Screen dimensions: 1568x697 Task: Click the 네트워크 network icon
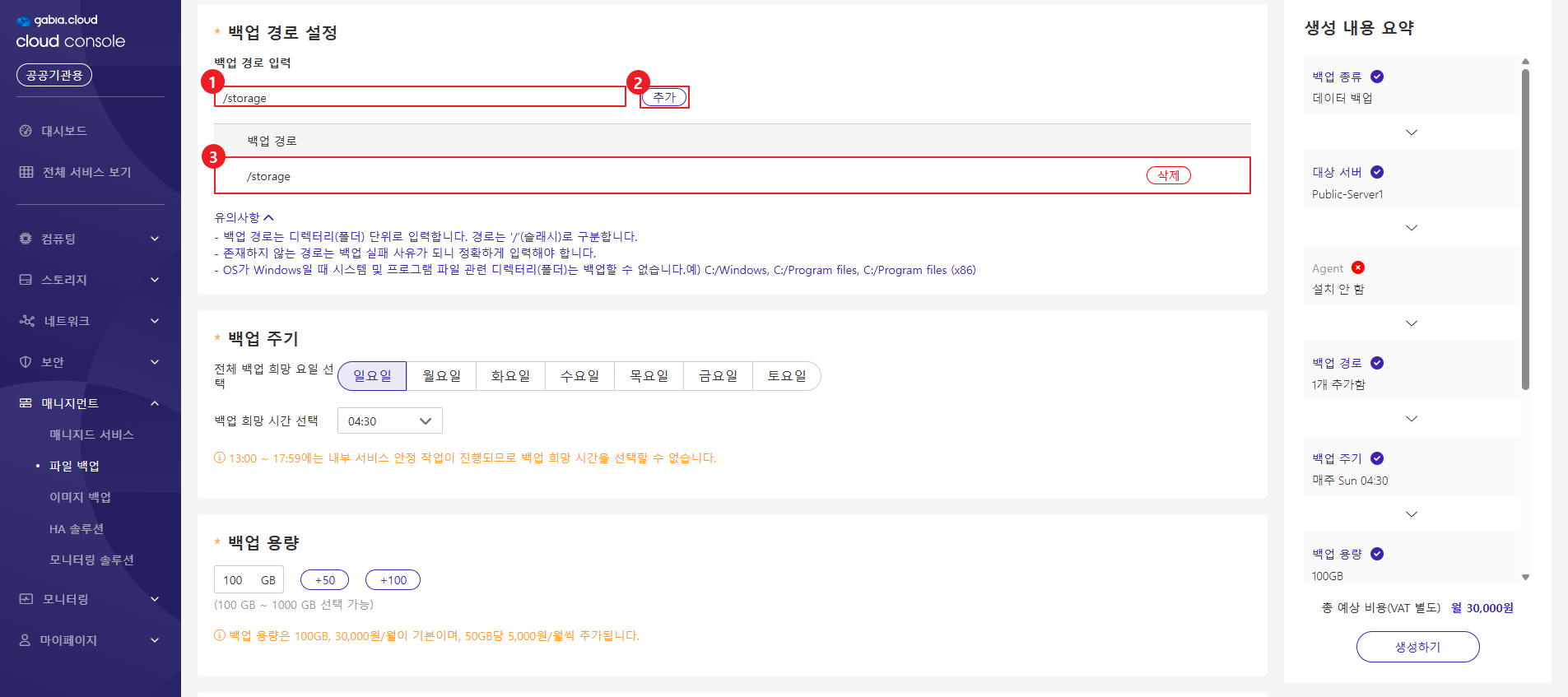coord(26,321)
